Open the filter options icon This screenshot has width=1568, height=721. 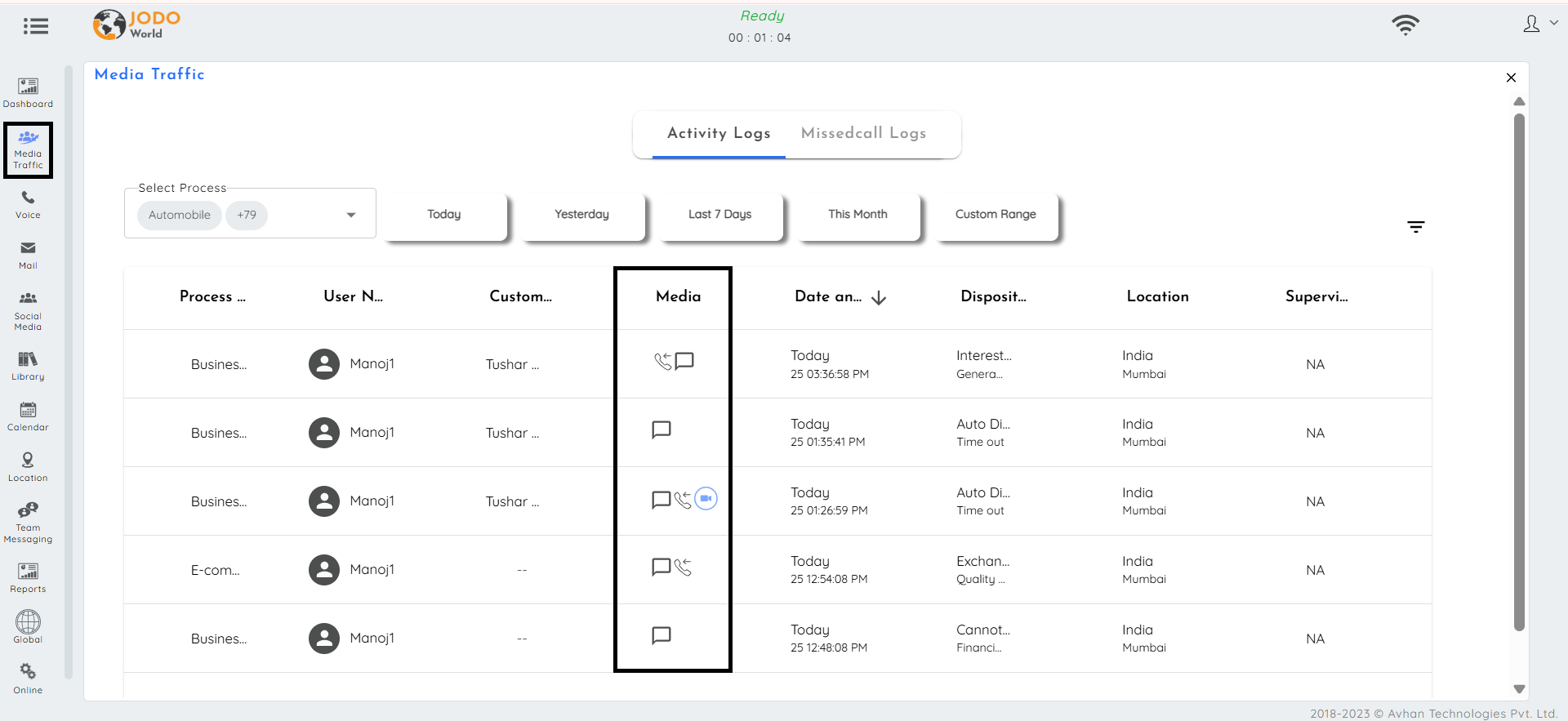(x=1416, y=227)
